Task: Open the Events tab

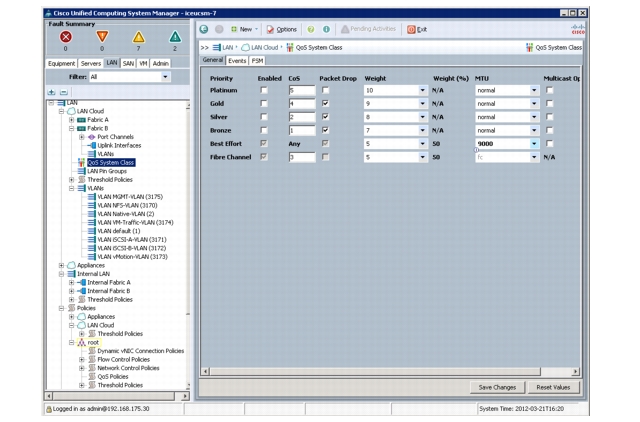Action: [237, 61]
